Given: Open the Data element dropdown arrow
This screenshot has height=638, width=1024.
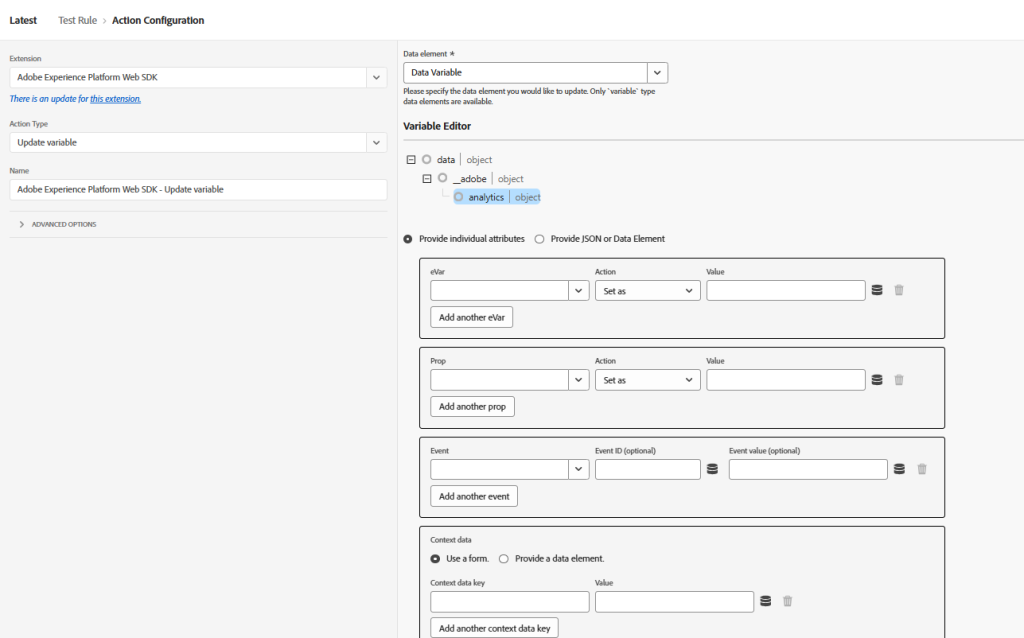Looking at the screenshot, I should click(658, 72).
